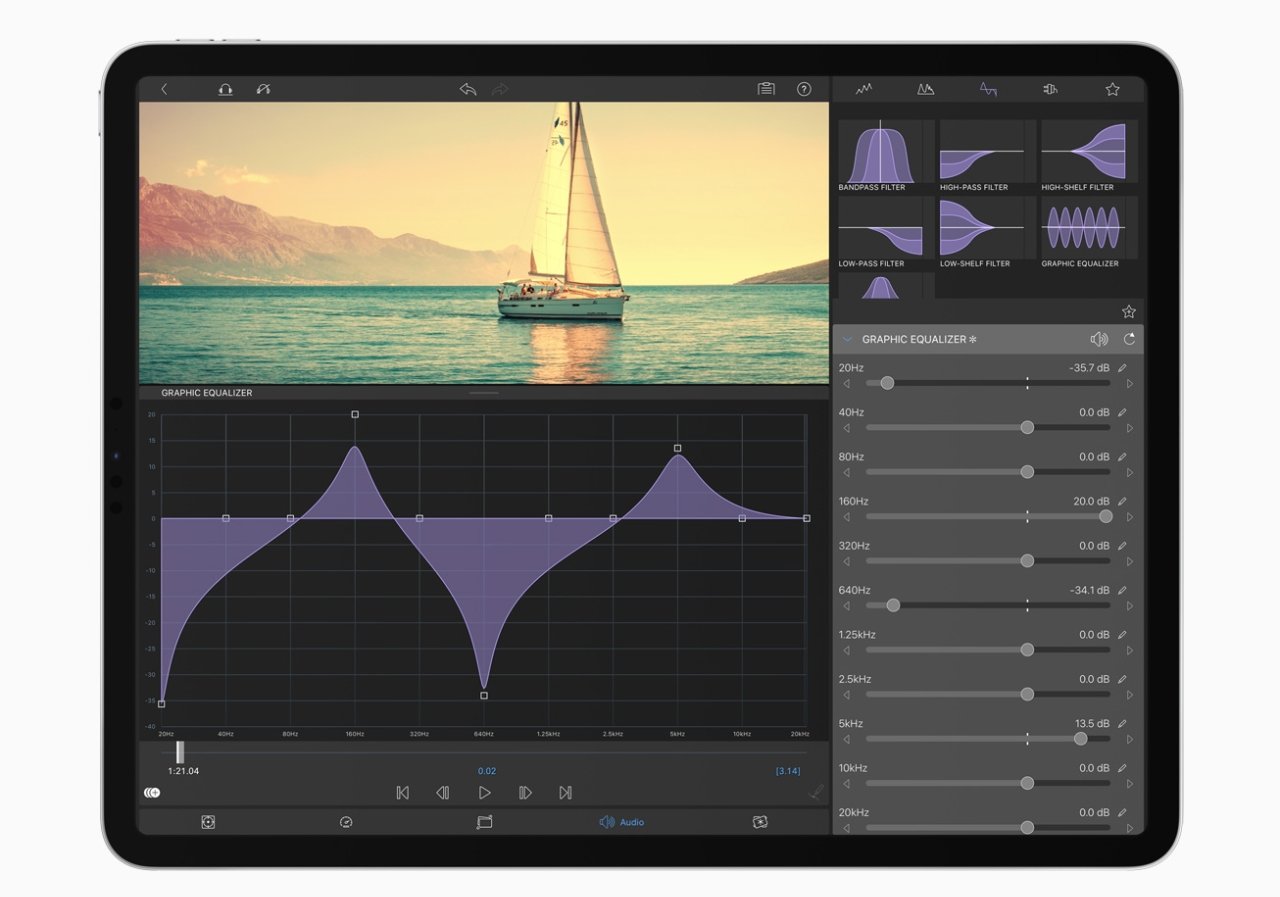Decrease 160Hz gain with left arrow
The image size is (1280, 897).
847,517
